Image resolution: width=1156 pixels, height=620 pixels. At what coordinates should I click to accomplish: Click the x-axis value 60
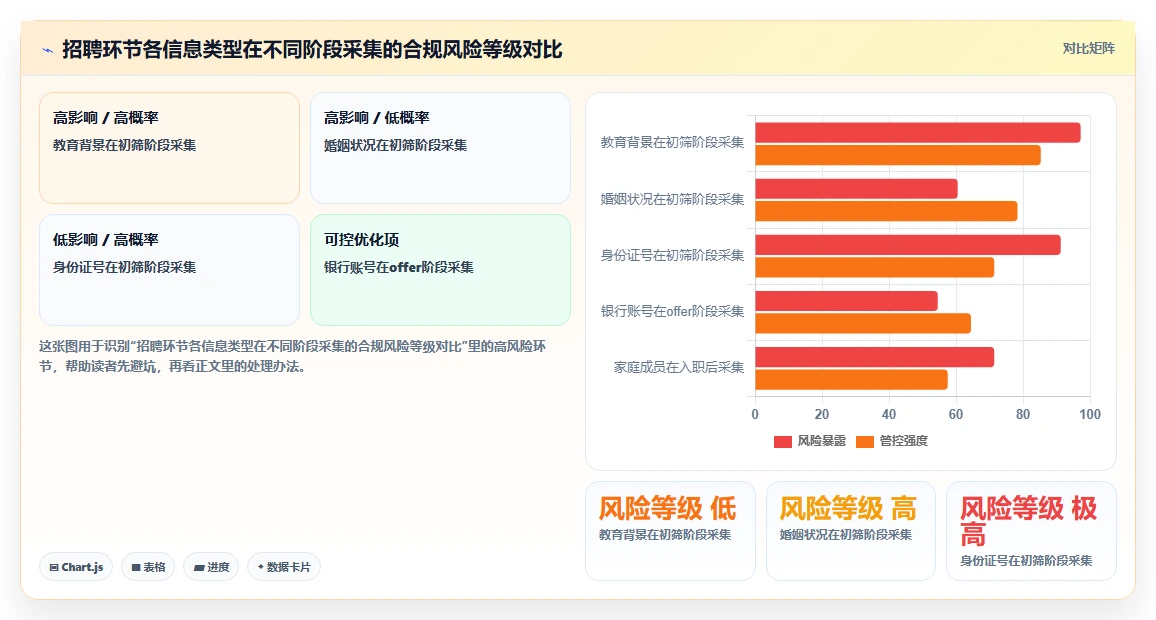955,414
